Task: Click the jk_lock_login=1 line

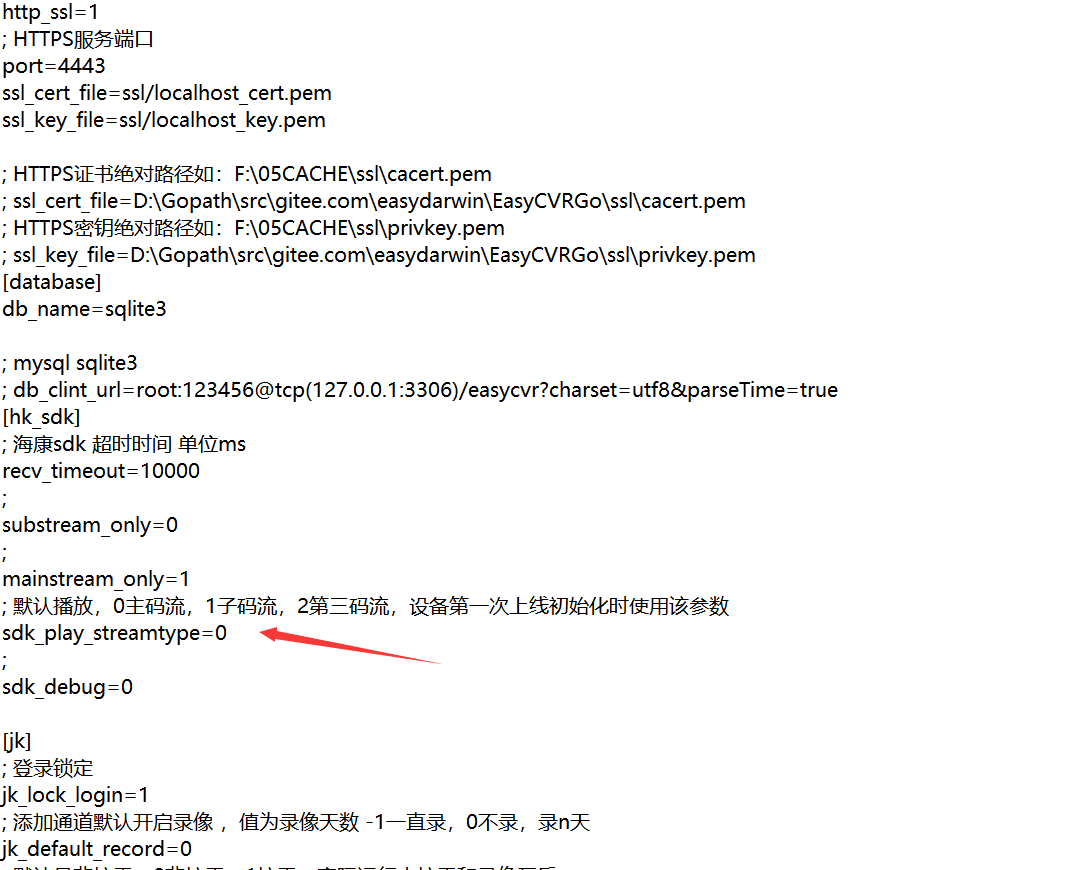Action: (75, 795)
